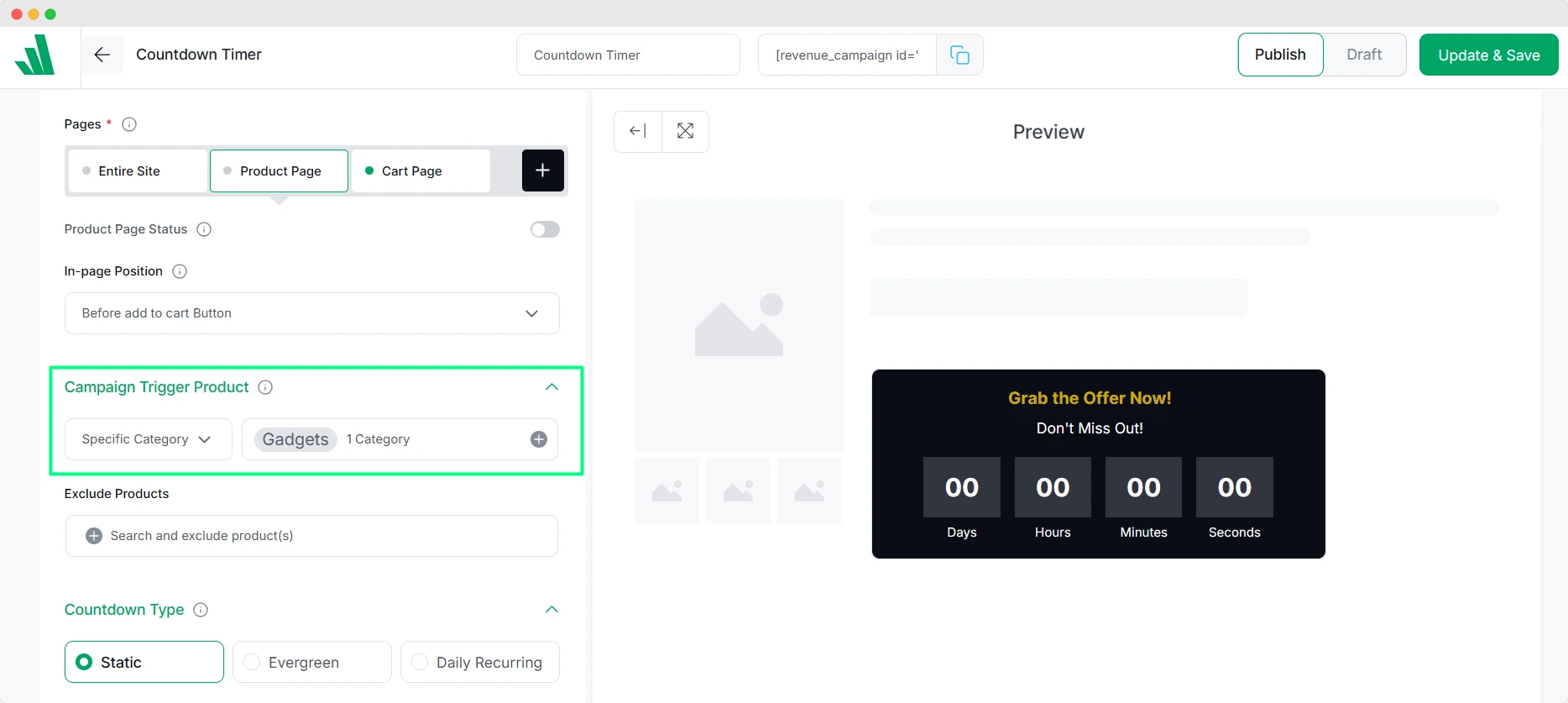Image resolution: width=1568 pixels, height=703 pixels.
Task: Click the Gadgets category tag
Action: (x=295, y=439)
